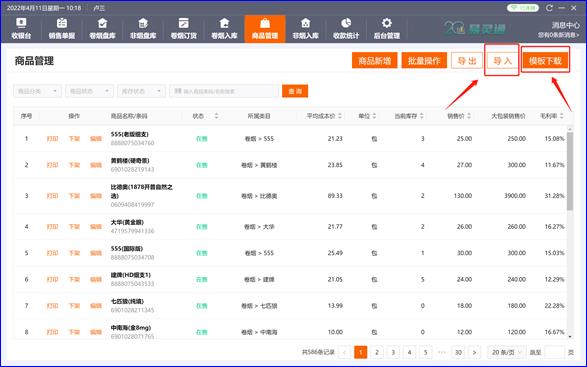Open the 销售单据 sales receipts module
Image resolution: width=587 pixels, height=367 pixels.
pyautogui.click(x=61, y=28)
